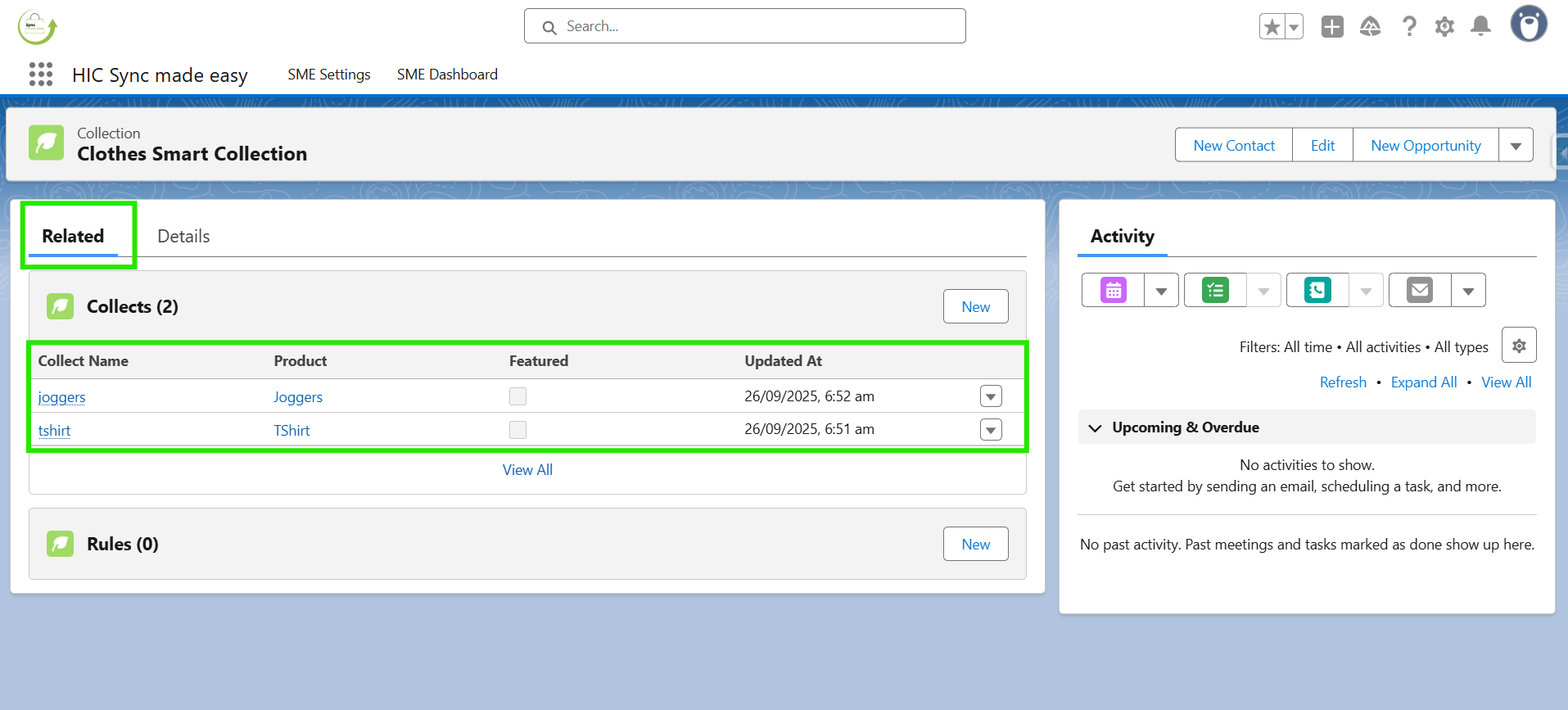Open more record actions dropdown beside New Opportunity
Screen dimensions: 1568x710
click(1516, 145)
